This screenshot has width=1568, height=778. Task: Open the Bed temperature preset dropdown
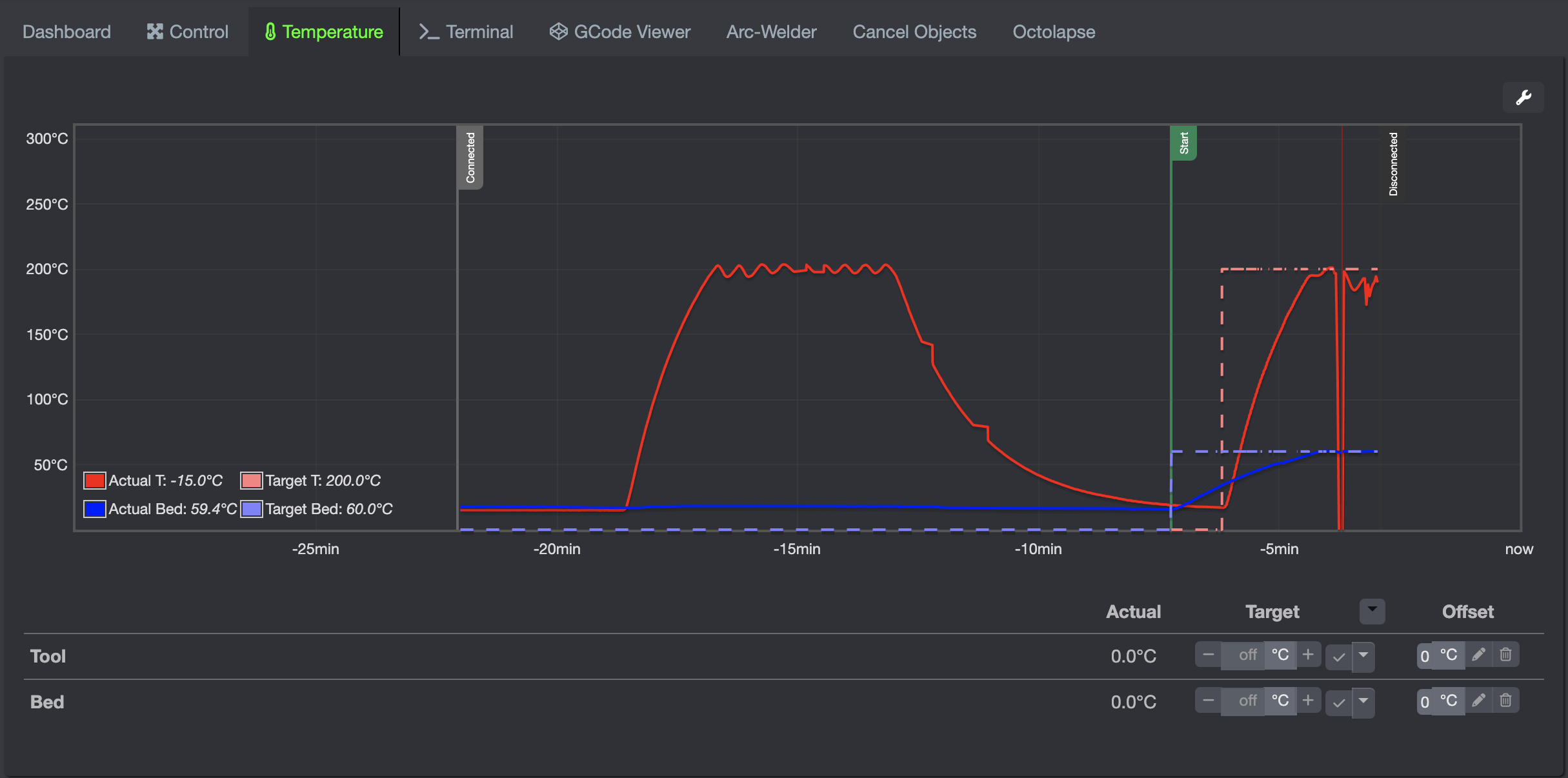[1363, 701]
